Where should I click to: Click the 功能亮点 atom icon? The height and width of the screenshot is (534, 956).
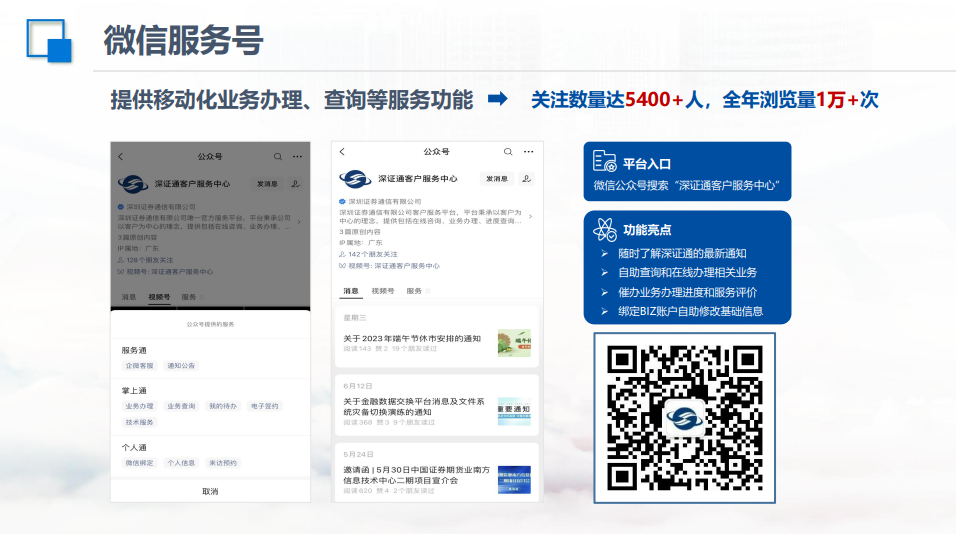click(605, 230)
